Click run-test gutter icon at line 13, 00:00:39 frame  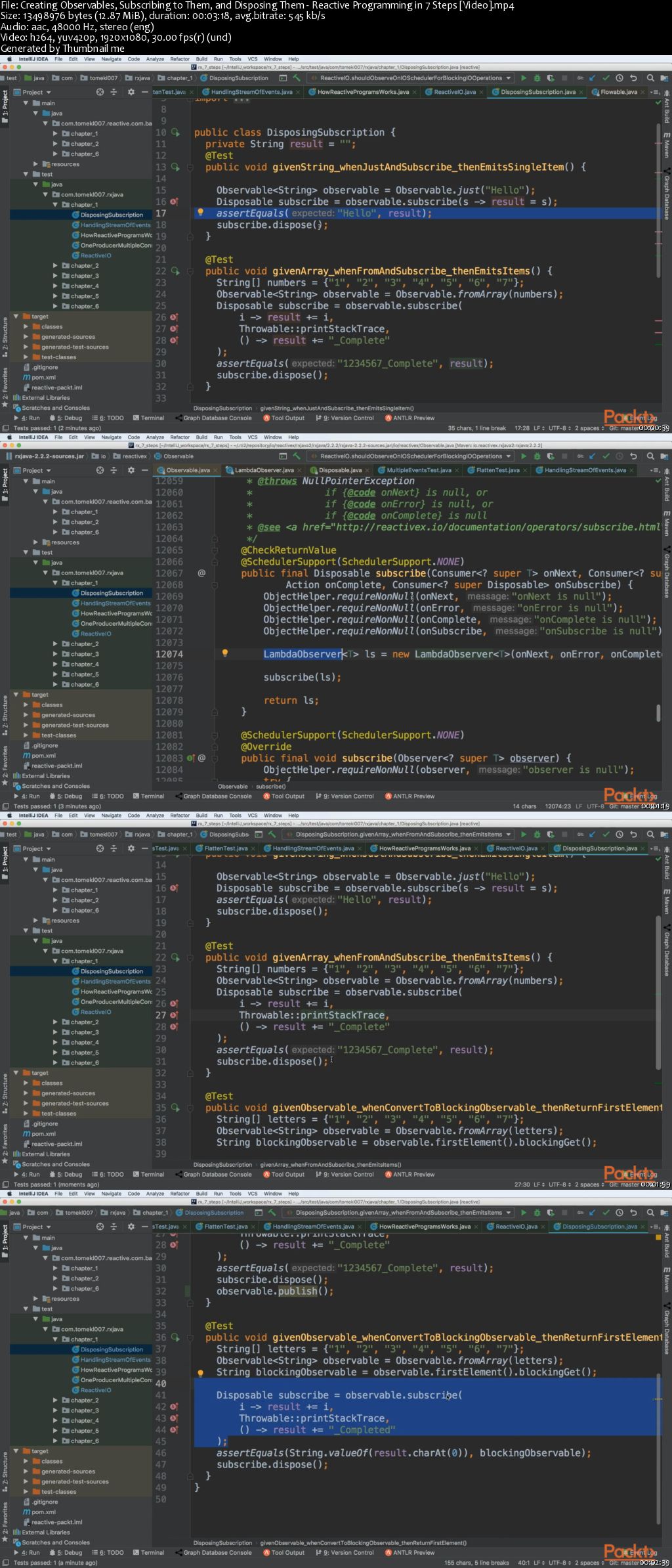[175, 167]
